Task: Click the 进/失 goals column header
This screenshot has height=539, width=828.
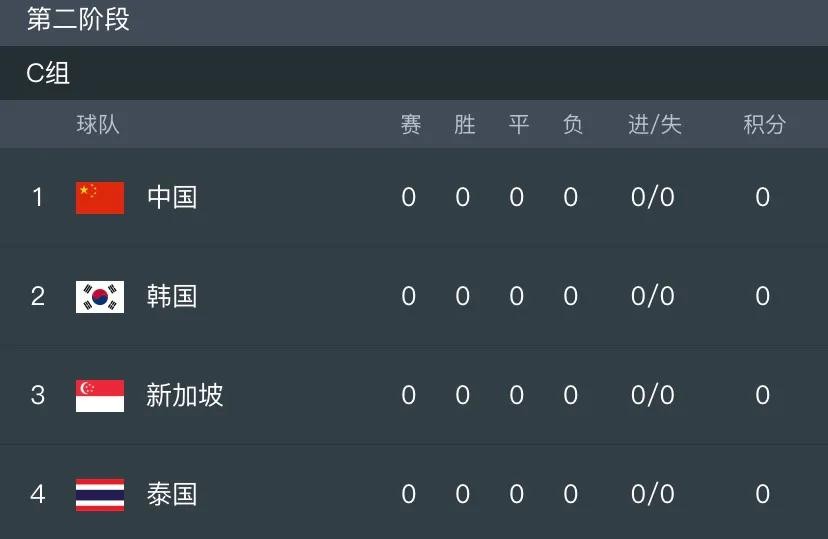Action: 654,125
